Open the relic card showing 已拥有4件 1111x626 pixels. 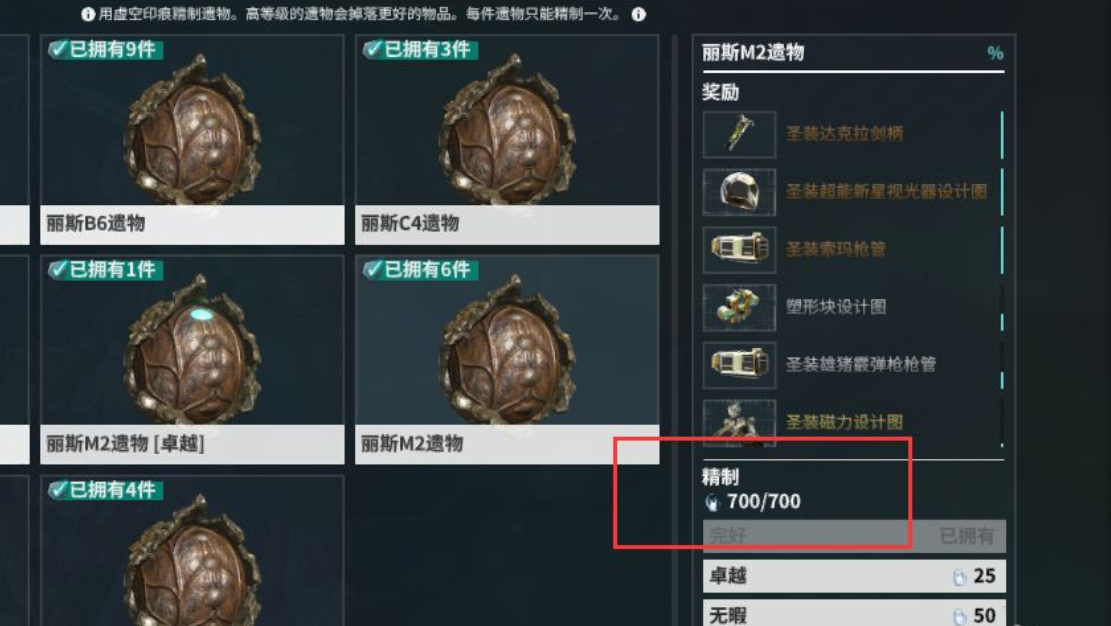[x=192, y=551]
